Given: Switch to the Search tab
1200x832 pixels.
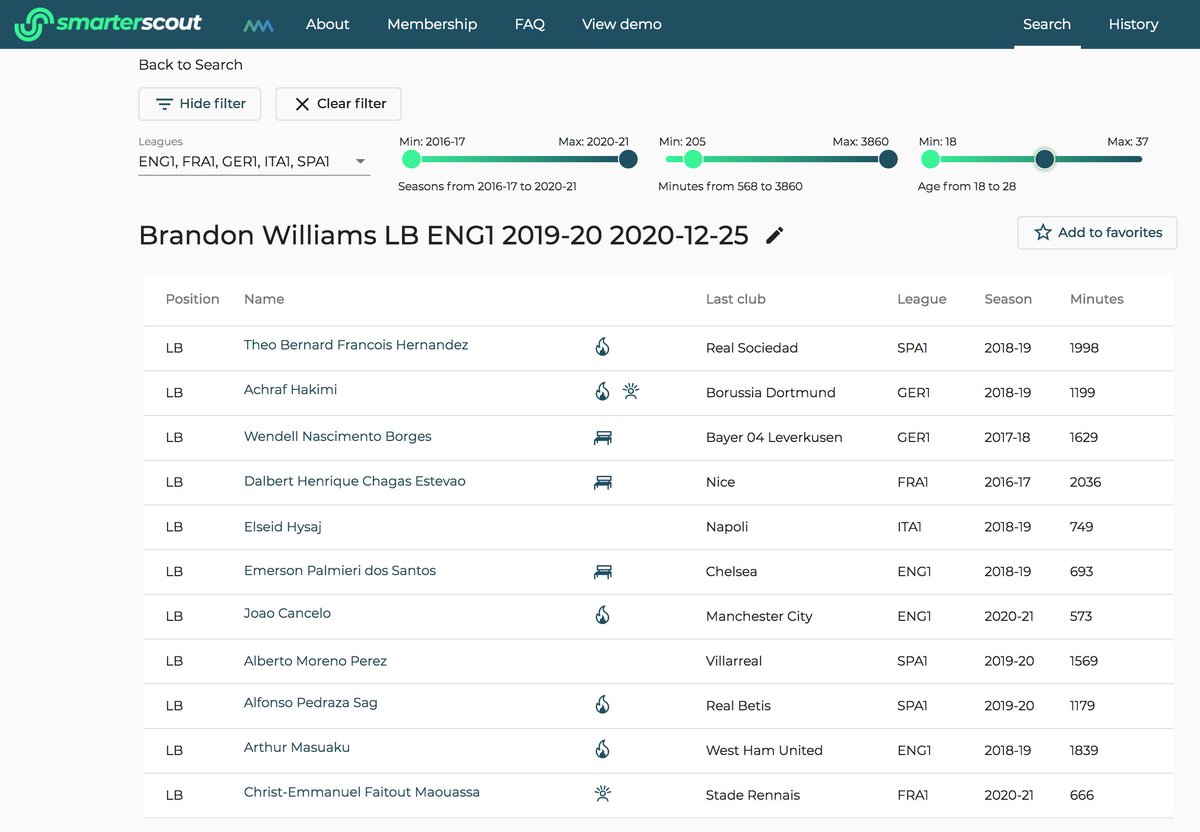Looking at the screenshot, I should click(1047, 24).
